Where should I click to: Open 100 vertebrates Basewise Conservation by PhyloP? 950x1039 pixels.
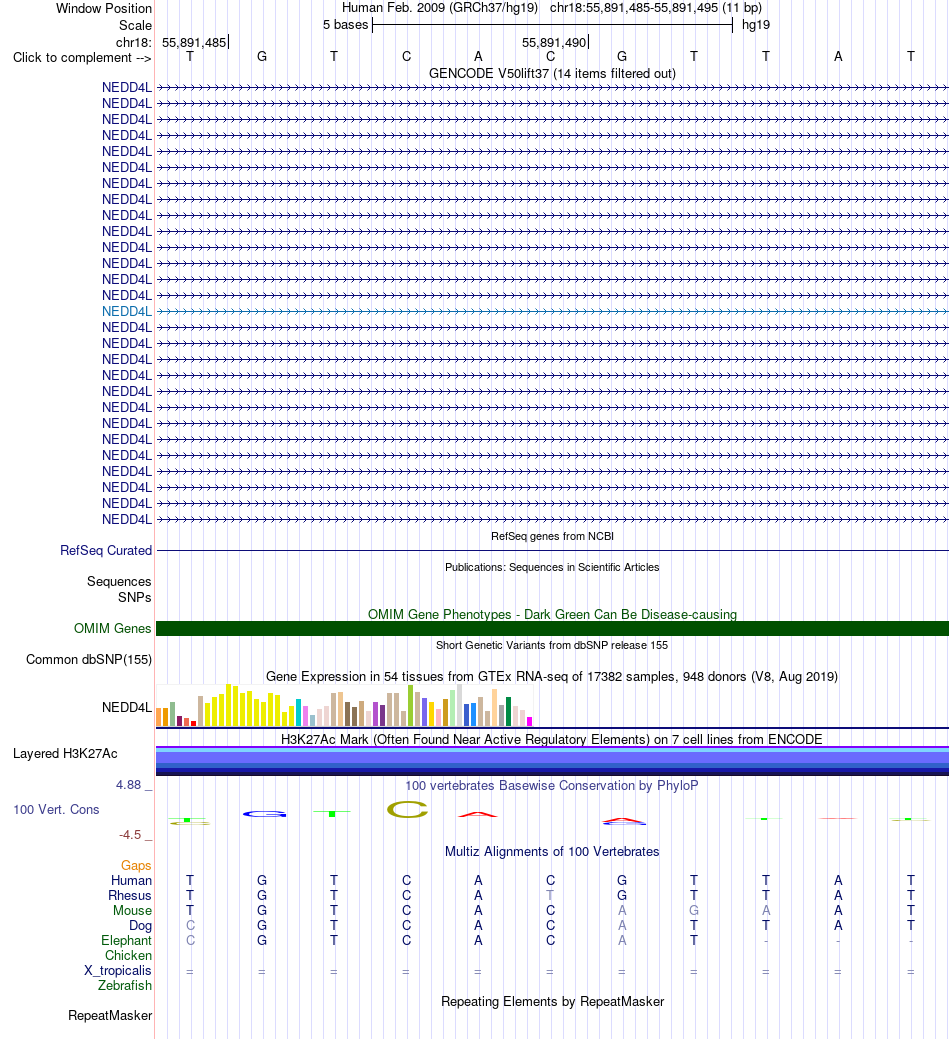(x=552, y=786)
